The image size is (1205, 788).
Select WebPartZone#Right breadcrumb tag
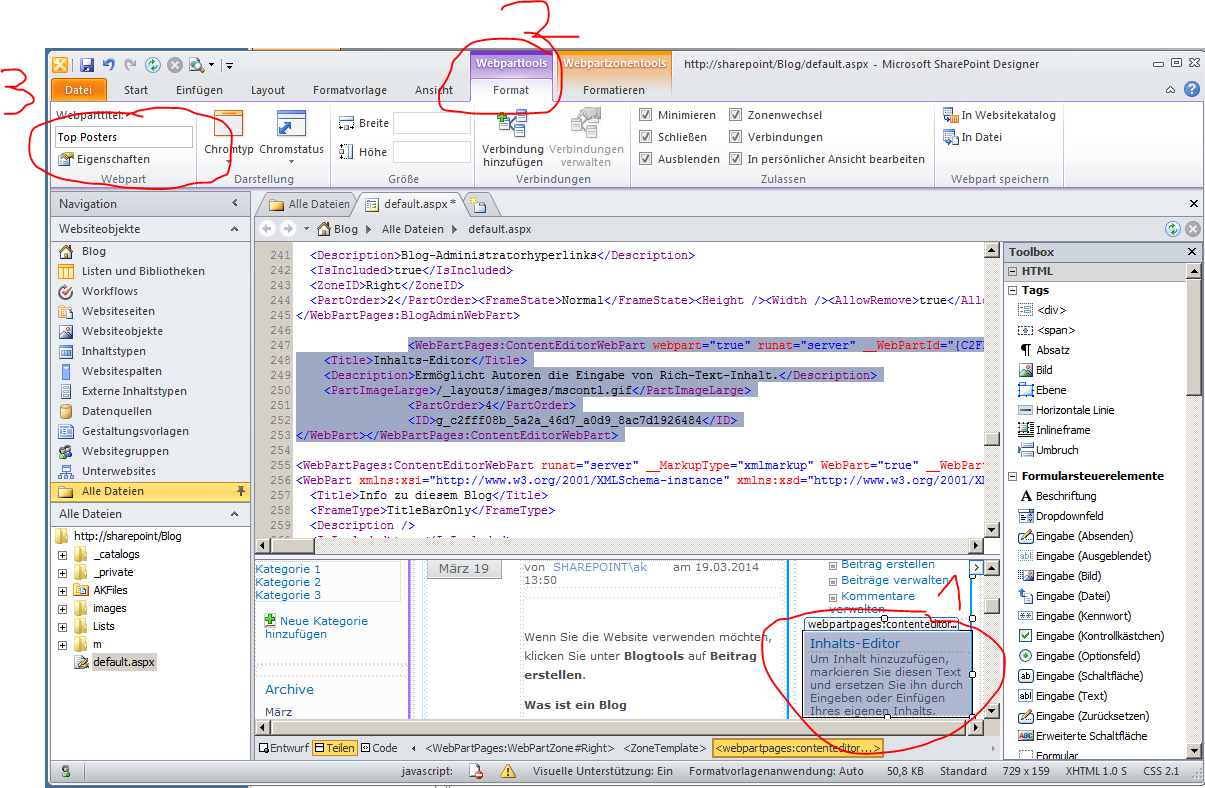[520, 747]
